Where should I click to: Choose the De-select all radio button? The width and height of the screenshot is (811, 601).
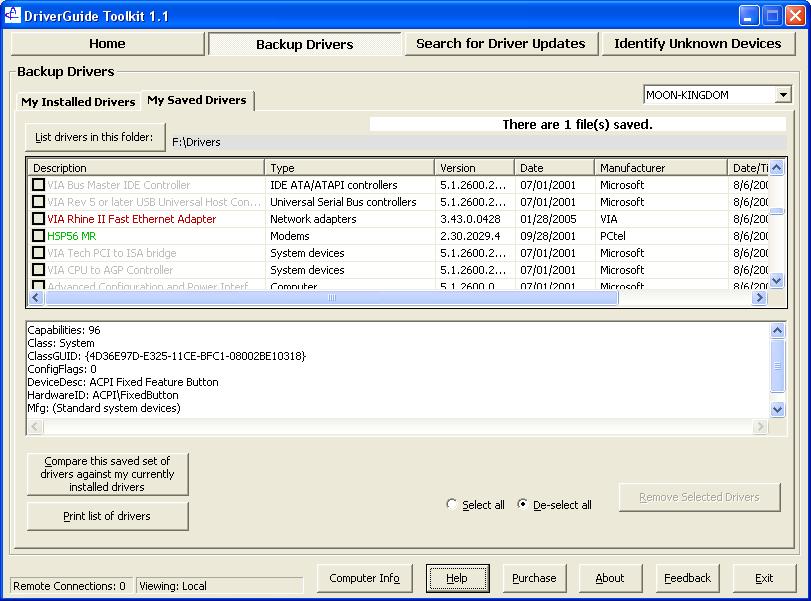click(522, 504)
